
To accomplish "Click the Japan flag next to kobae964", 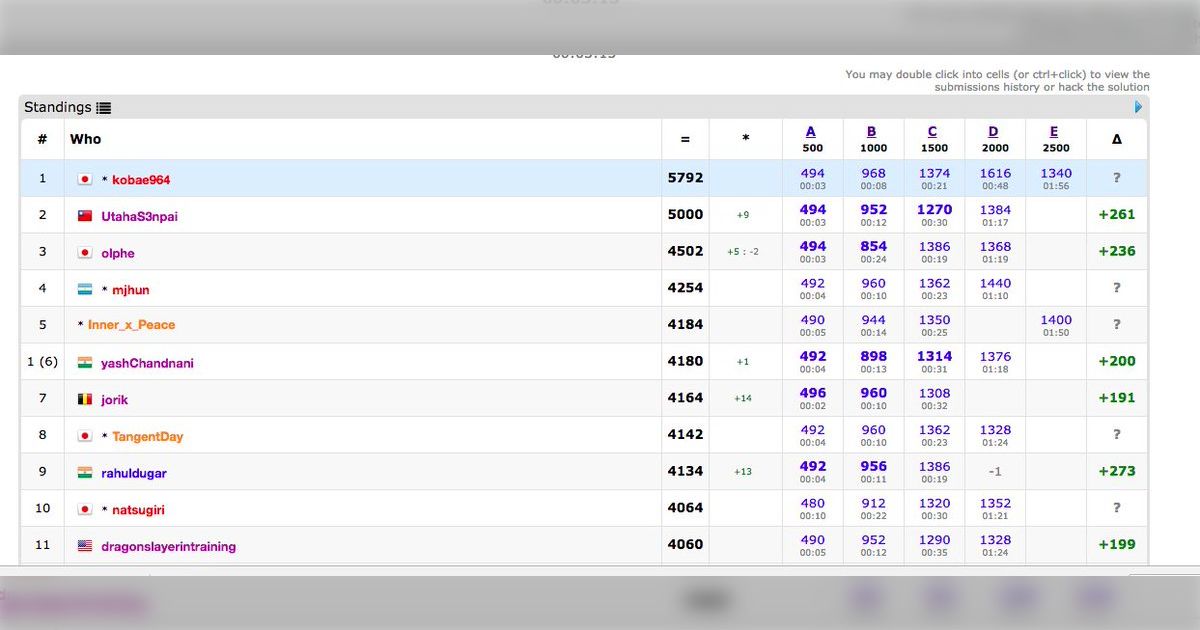I will tap(85, 180).
